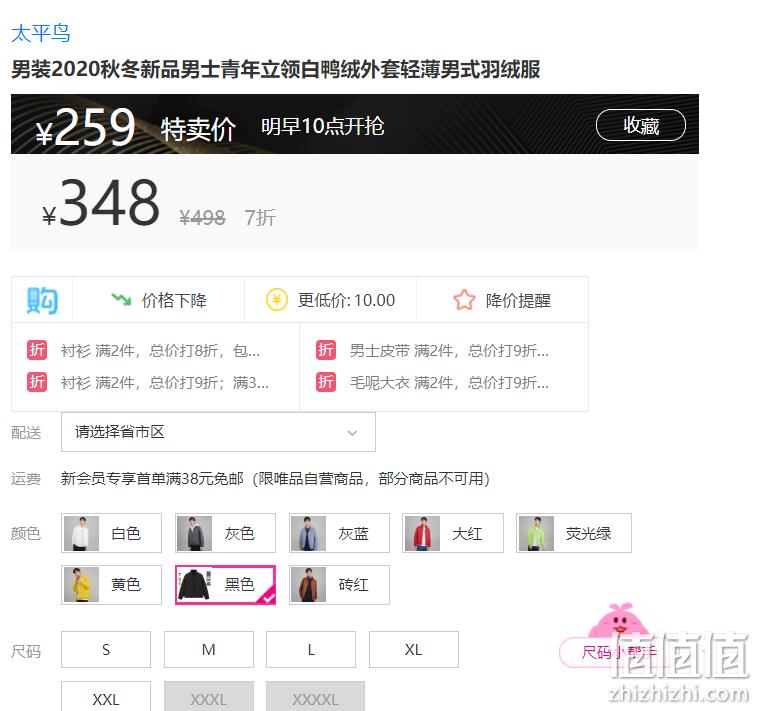This screenshot has width=758, height=711.
Task: Open the 价格下降 tab
Action: [159, 300]
